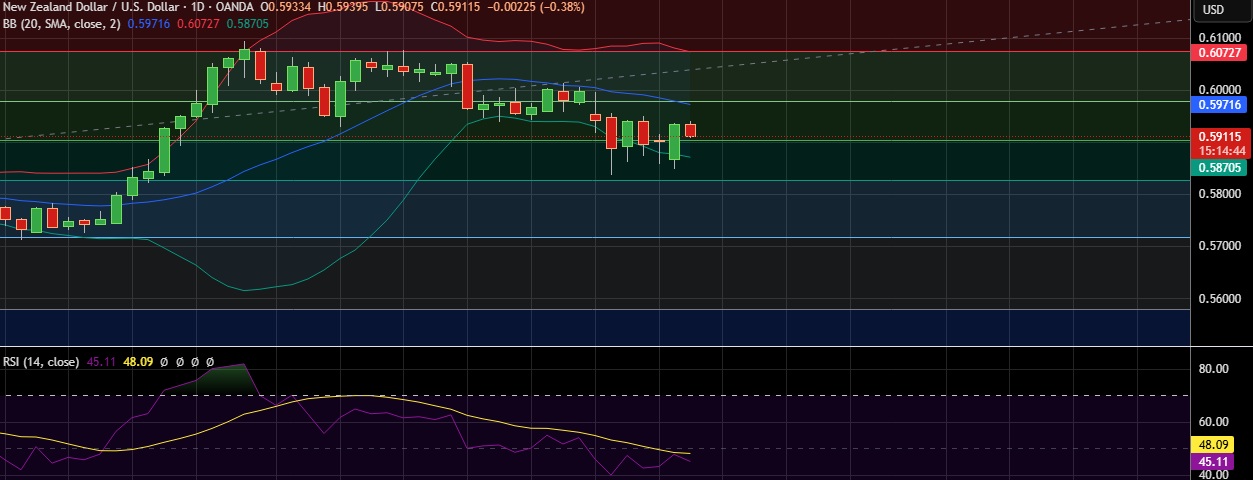Click the red upper band price label 0.60727
Screen dimensions: 1253x480
coord(1219,51)
